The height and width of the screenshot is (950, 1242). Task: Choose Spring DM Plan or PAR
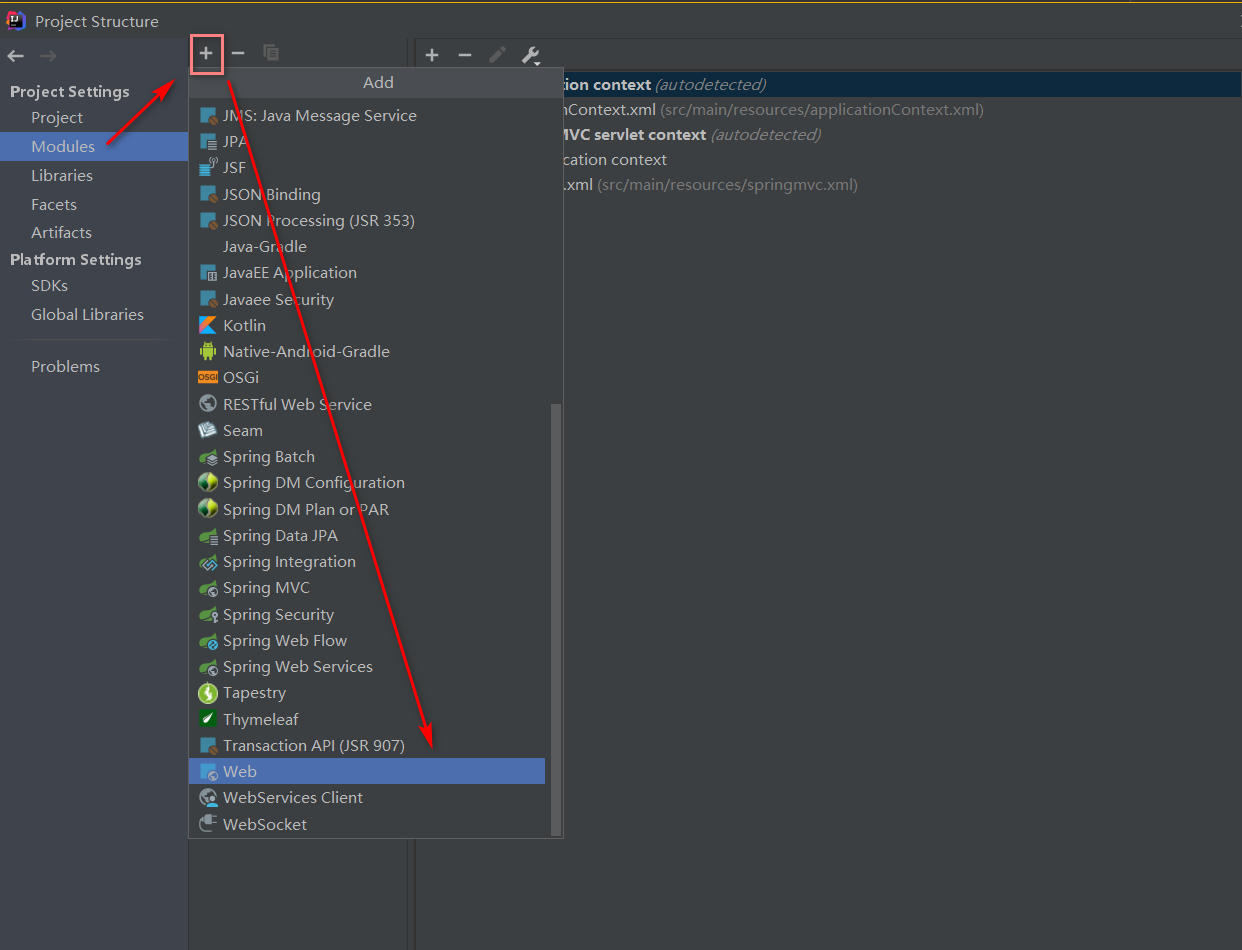tap(368, 509)
